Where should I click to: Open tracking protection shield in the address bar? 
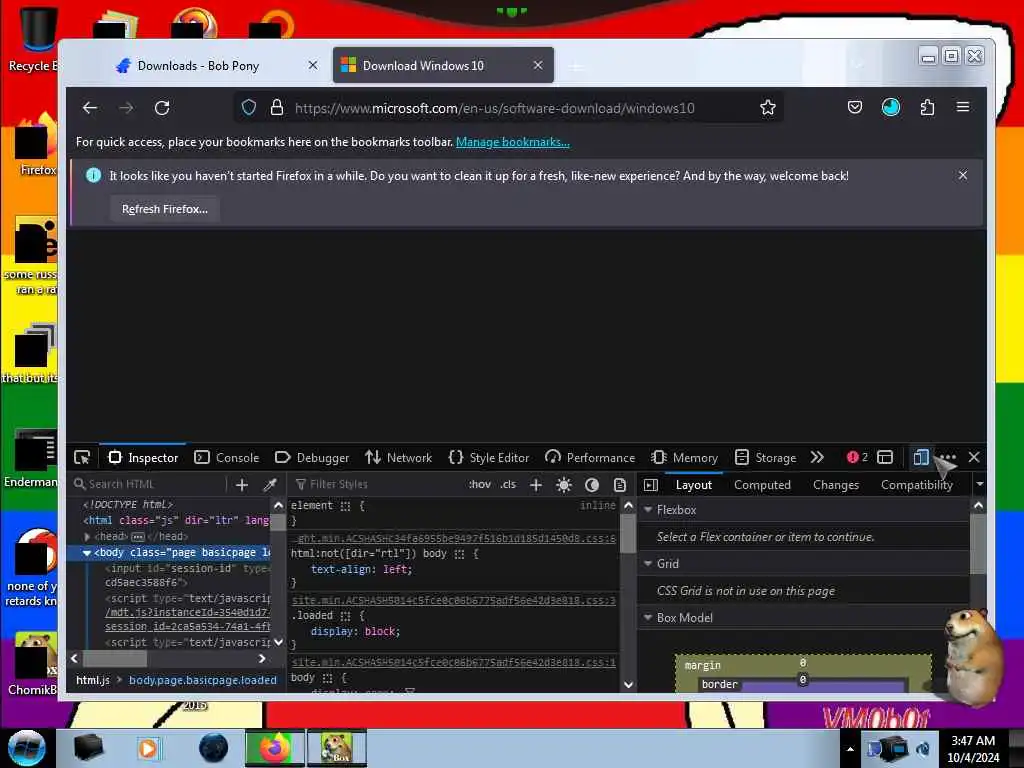249,108
